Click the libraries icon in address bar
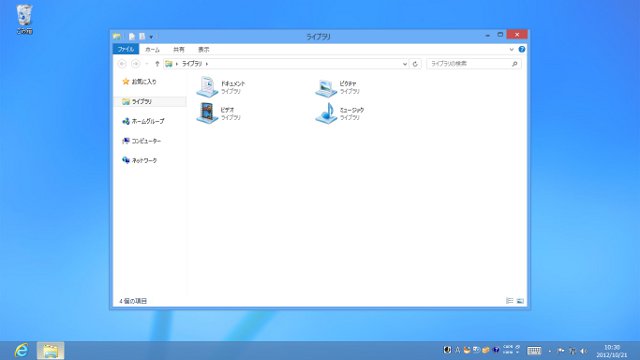 pos(169,64)
